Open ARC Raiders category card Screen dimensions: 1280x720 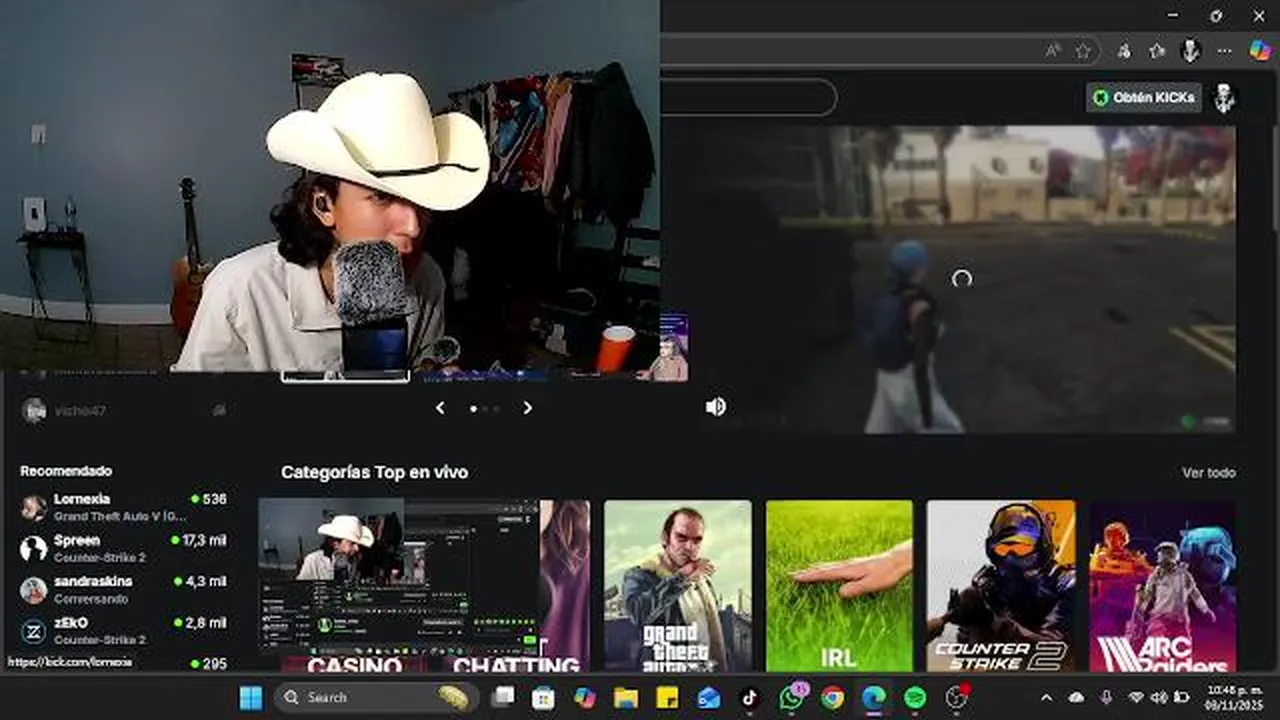click(1163, 586)
